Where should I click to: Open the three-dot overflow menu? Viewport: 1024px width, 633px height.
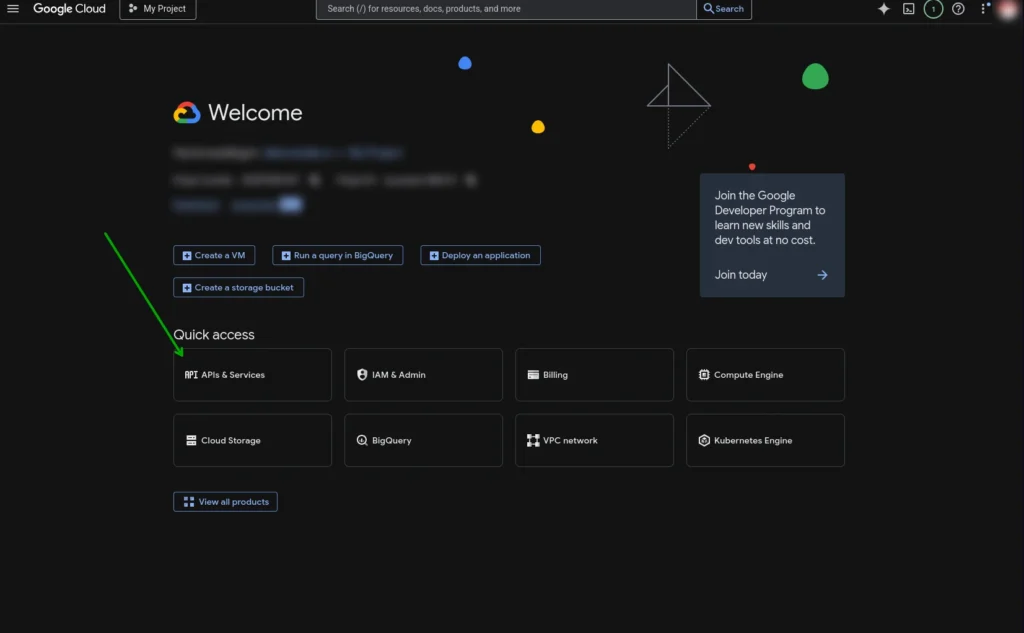[983, 9]
